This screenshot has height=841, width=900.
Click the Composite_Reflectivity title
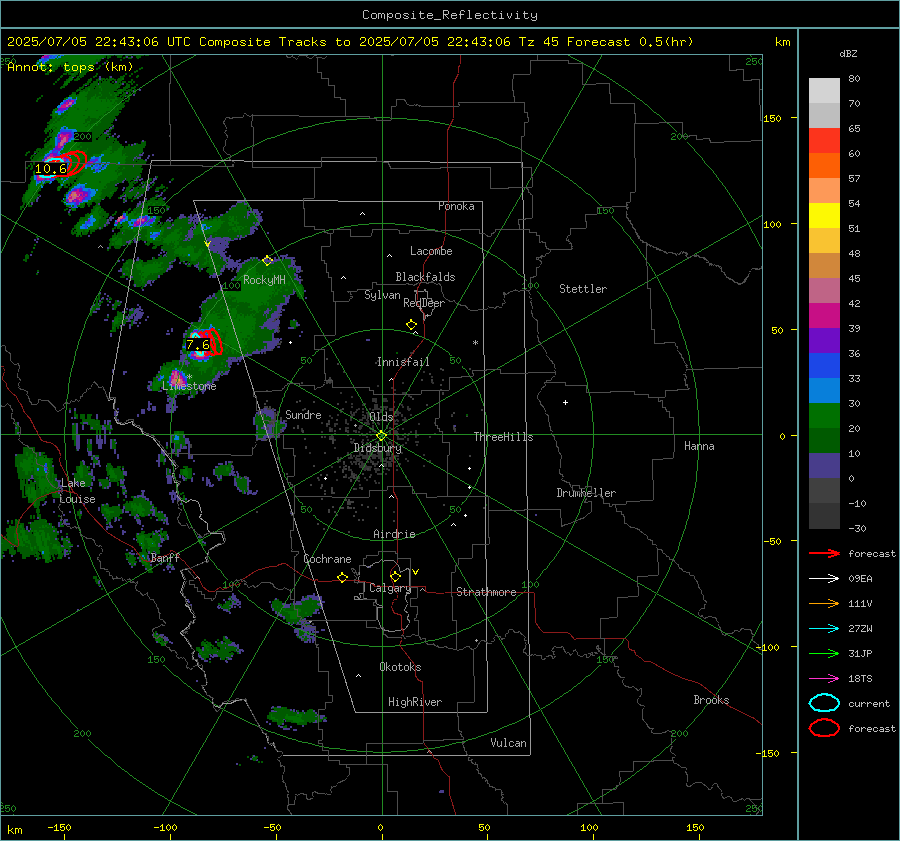click(450, 15)
